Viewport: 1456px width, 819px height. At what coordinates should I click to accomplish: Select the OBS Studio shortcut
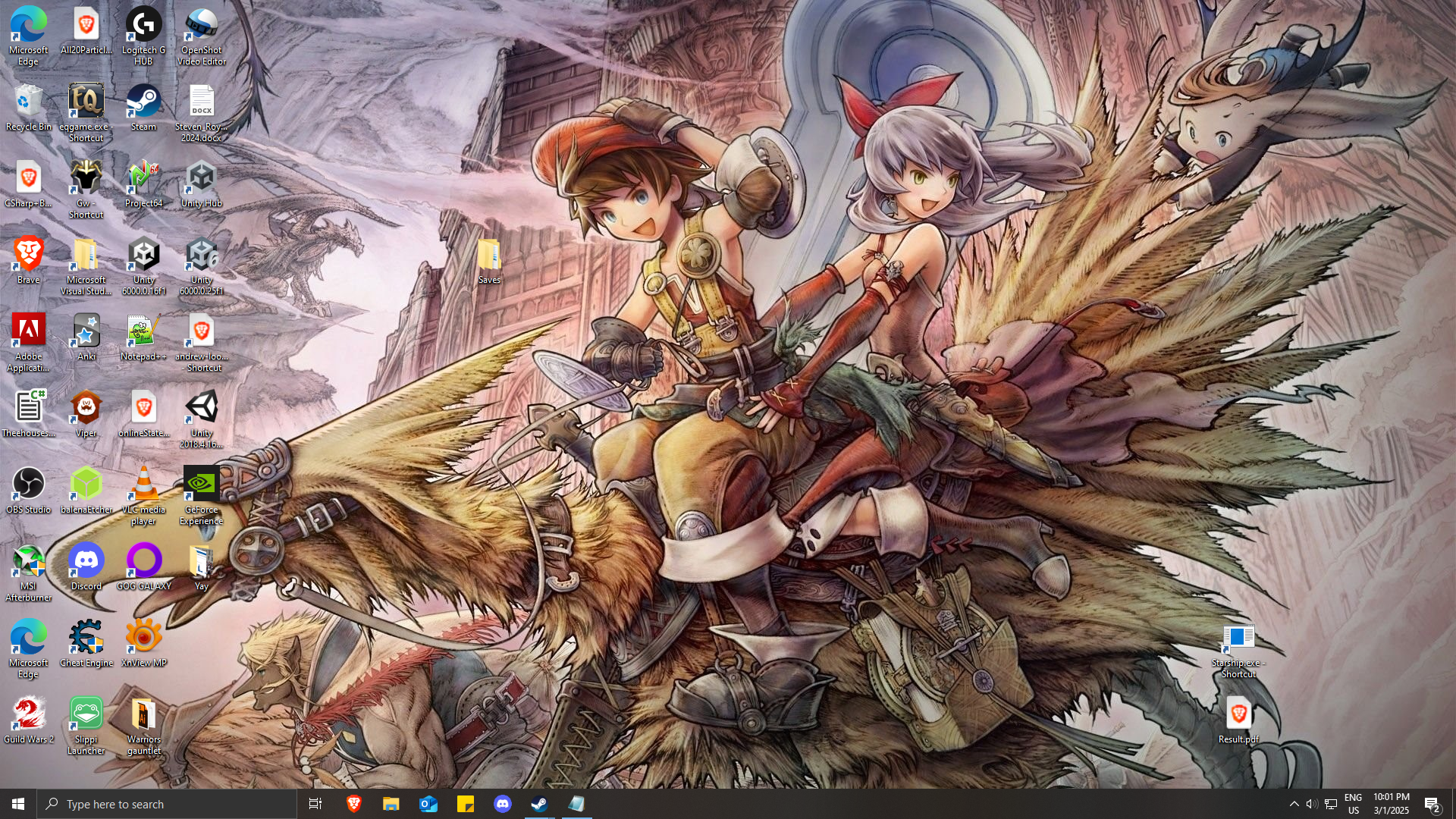click(28, 491)
